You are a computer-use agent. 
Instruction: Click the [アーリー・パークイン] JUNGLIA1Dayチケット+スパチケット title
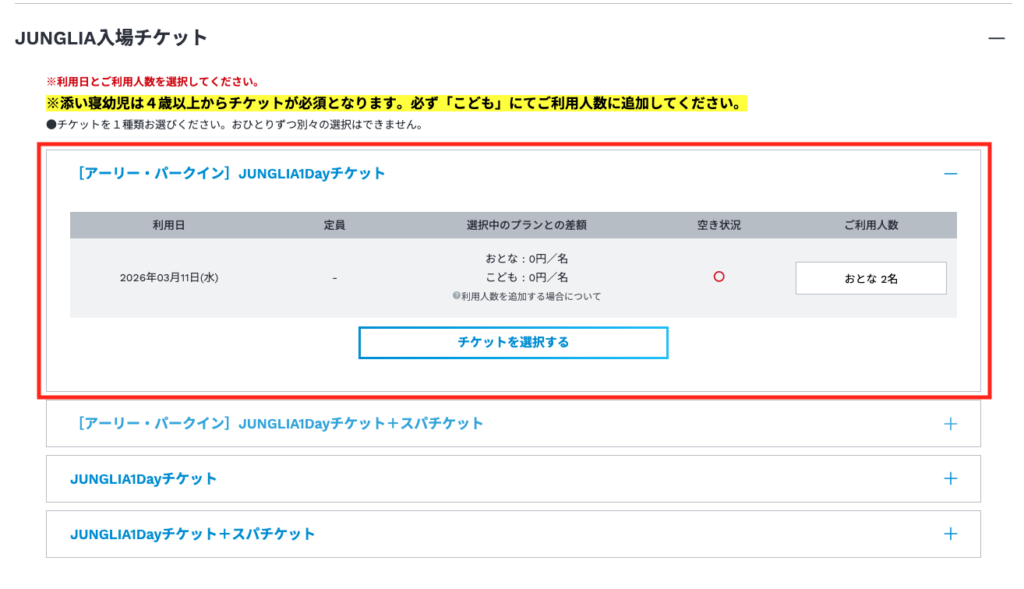pos(280,424)
